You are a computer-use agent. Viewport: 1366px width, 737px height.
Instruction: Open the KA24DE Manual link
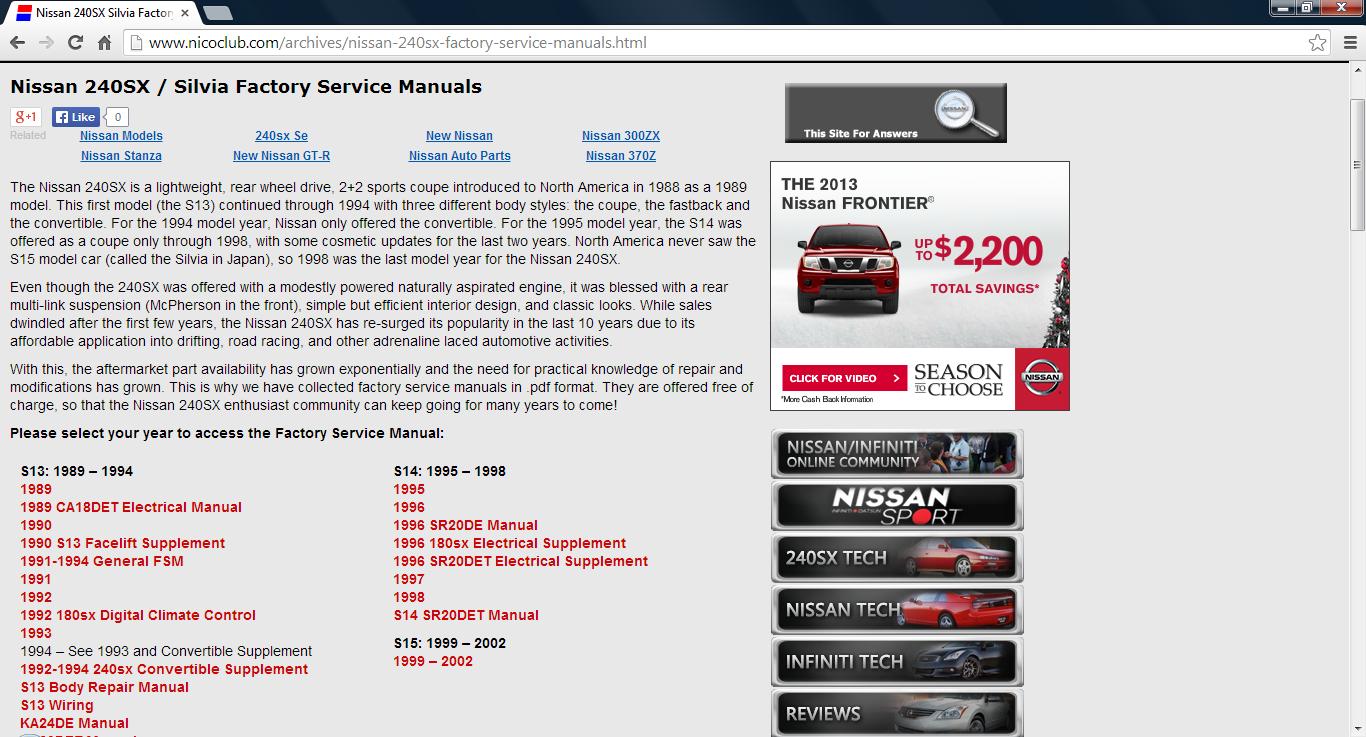point(75,723)
